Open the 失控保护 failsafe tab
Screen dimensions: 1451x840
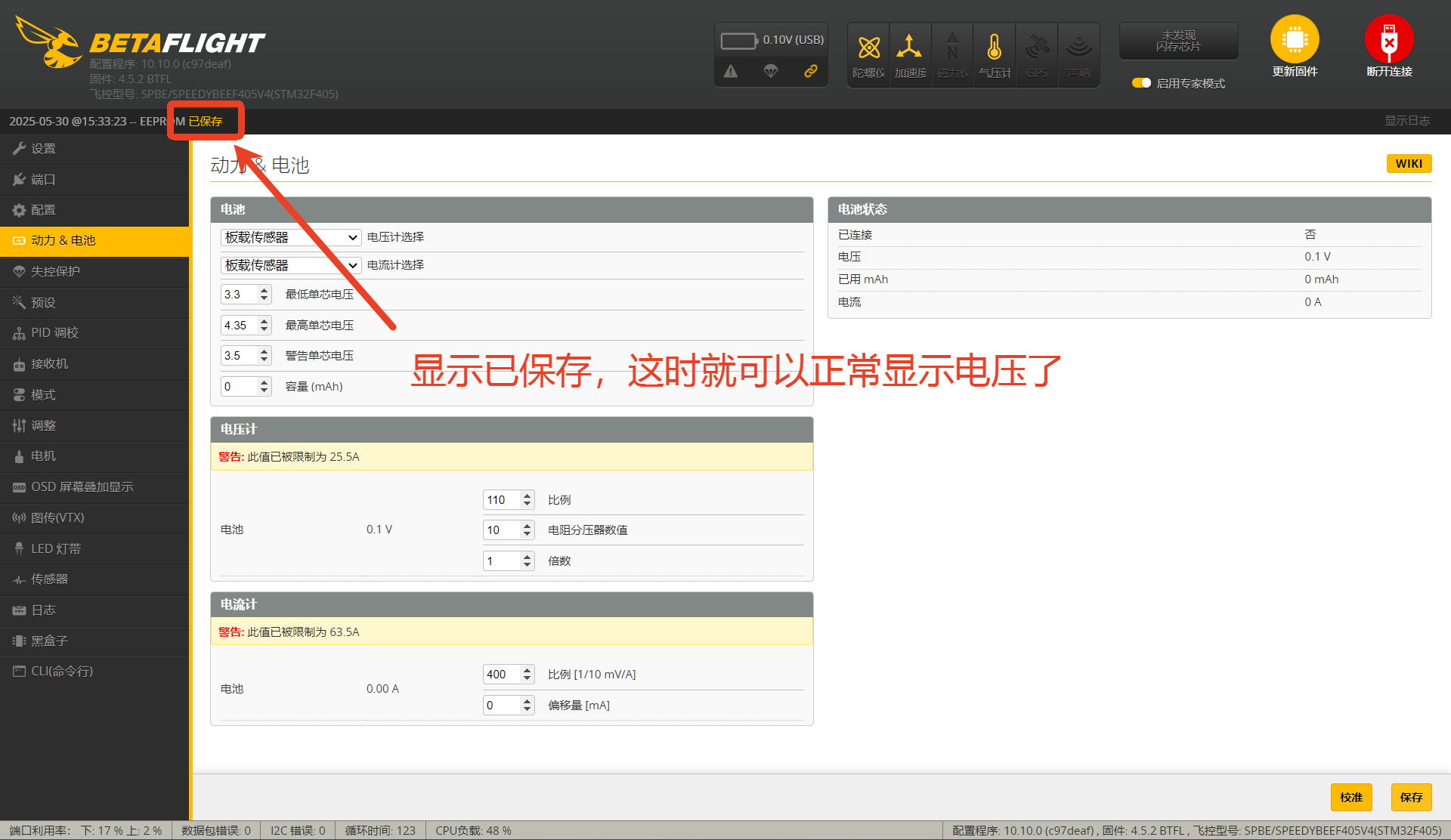[94, 271]
